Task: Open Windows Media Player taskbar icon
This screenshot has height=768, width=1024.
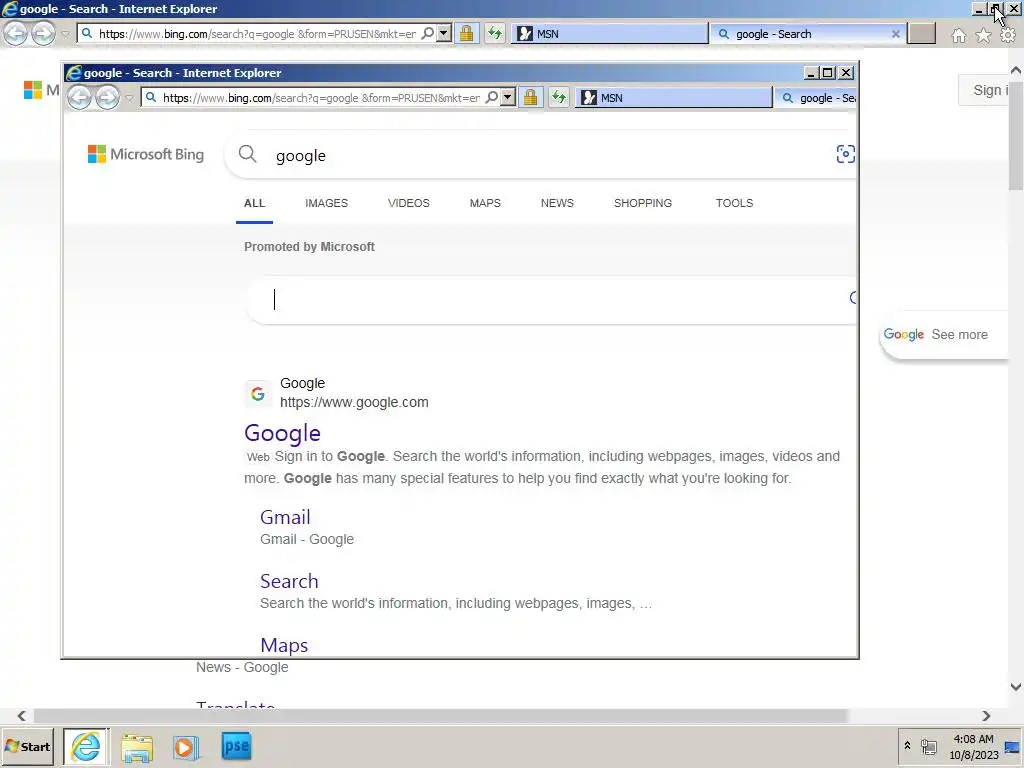Action: (185, 747)
